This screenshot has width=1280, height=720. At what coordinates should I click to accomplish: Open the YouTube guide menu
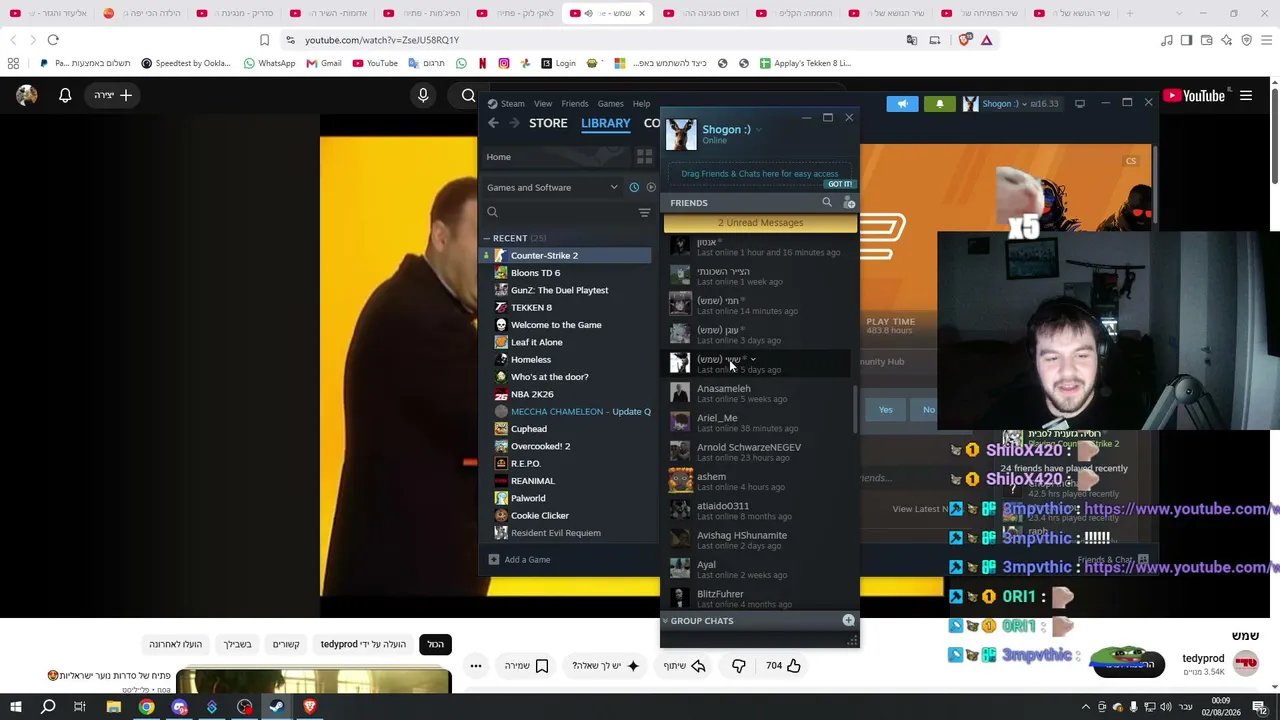pos(1246,95)
